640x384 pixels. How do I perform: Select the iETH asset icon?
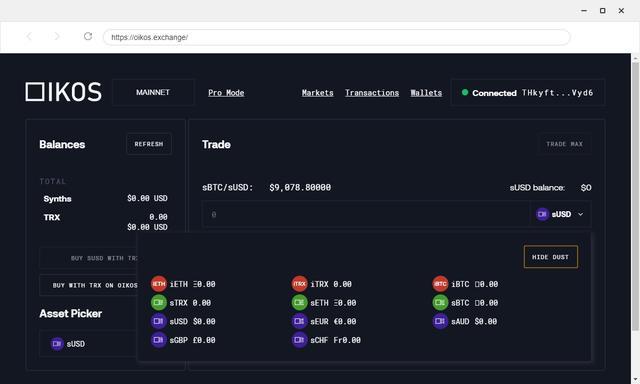(x=159, y=284)
